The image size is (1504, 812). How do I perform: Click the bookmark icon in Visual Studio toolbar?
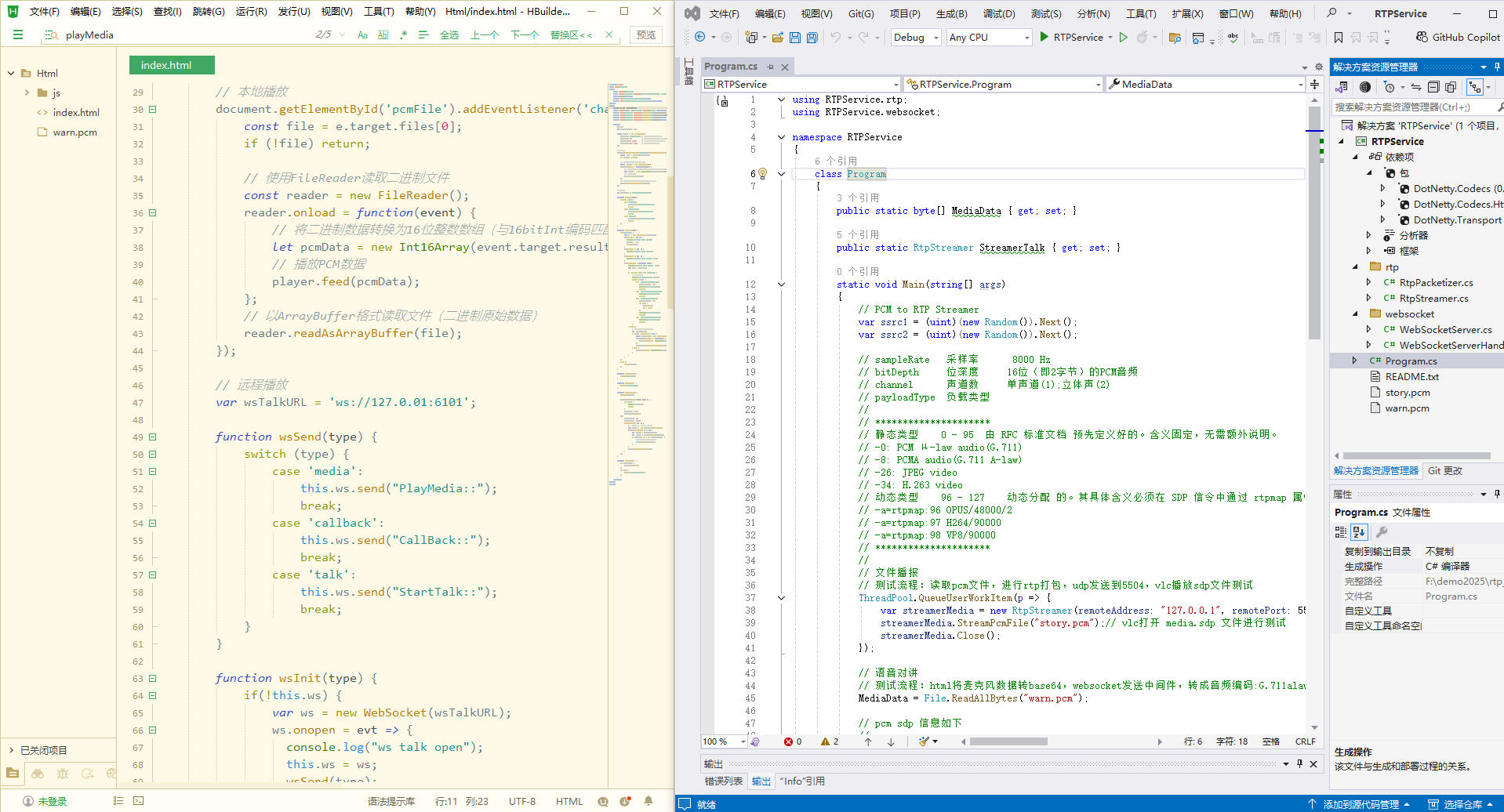tap(1339, 38)
